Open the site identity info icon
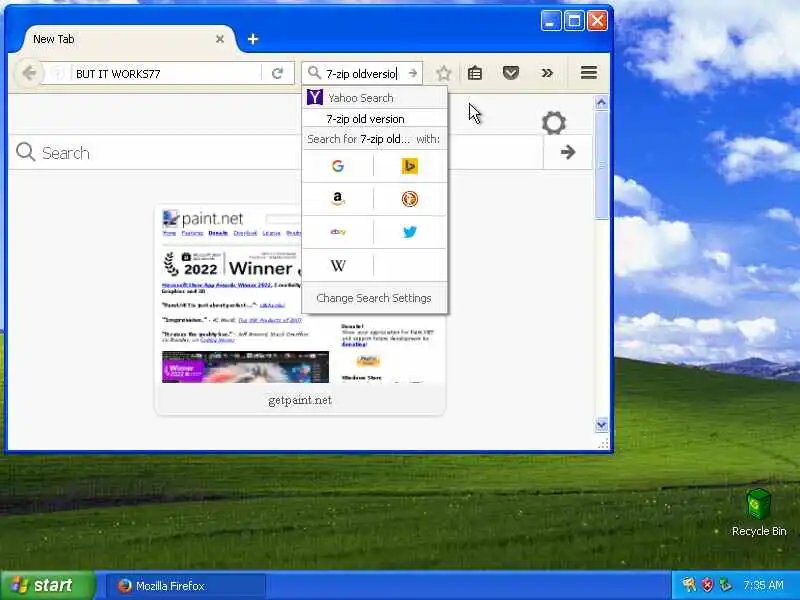The image size is (800, 600). [58, 73]
